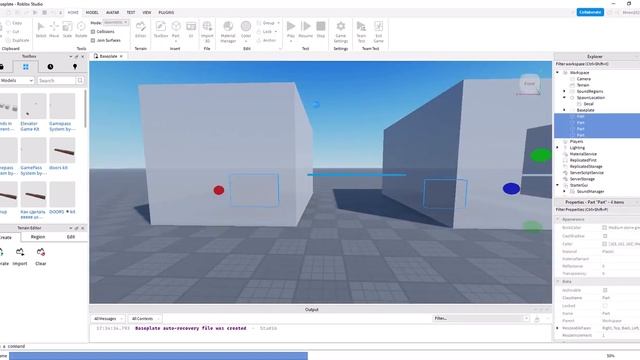Screen dimensions: 640x360
Task: Click the Toolbox search button icon
Action: 80,80
